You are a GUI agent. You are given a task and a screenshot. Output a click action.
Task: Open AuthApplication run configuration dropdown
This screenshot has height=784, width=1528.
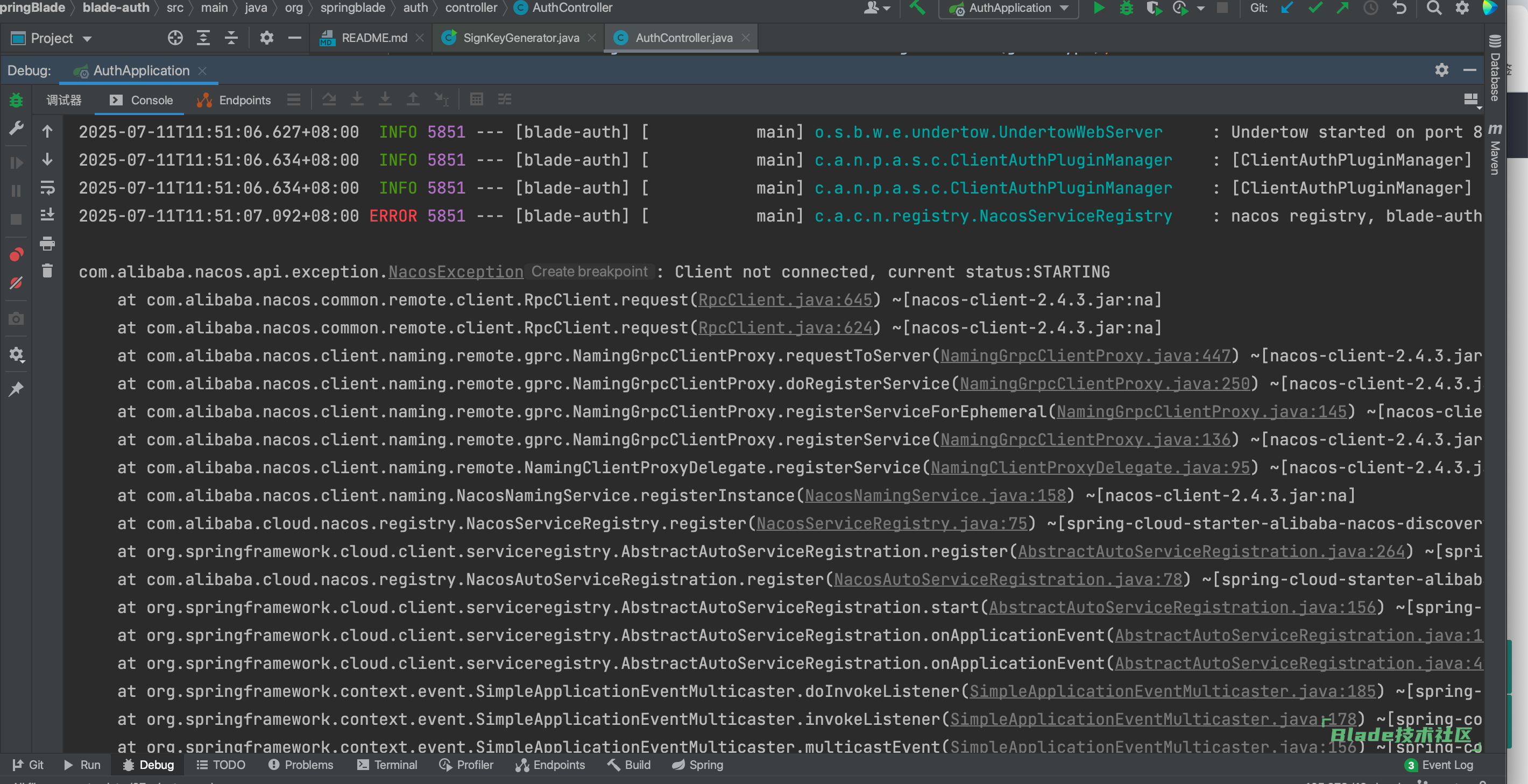pyautogui.click(x=1009, y=8)
